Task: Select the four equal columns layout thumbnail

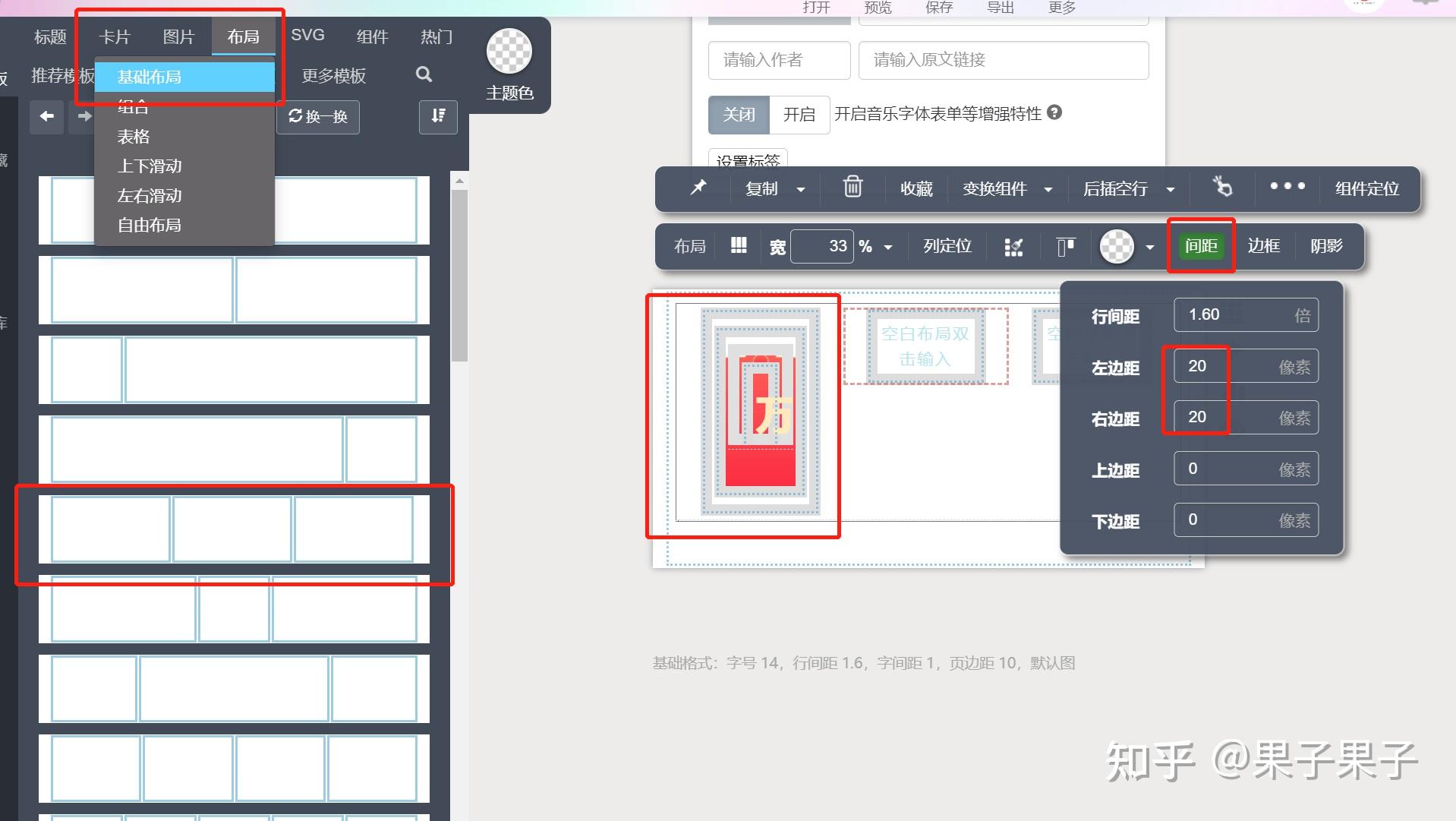Action: (234, 769)
